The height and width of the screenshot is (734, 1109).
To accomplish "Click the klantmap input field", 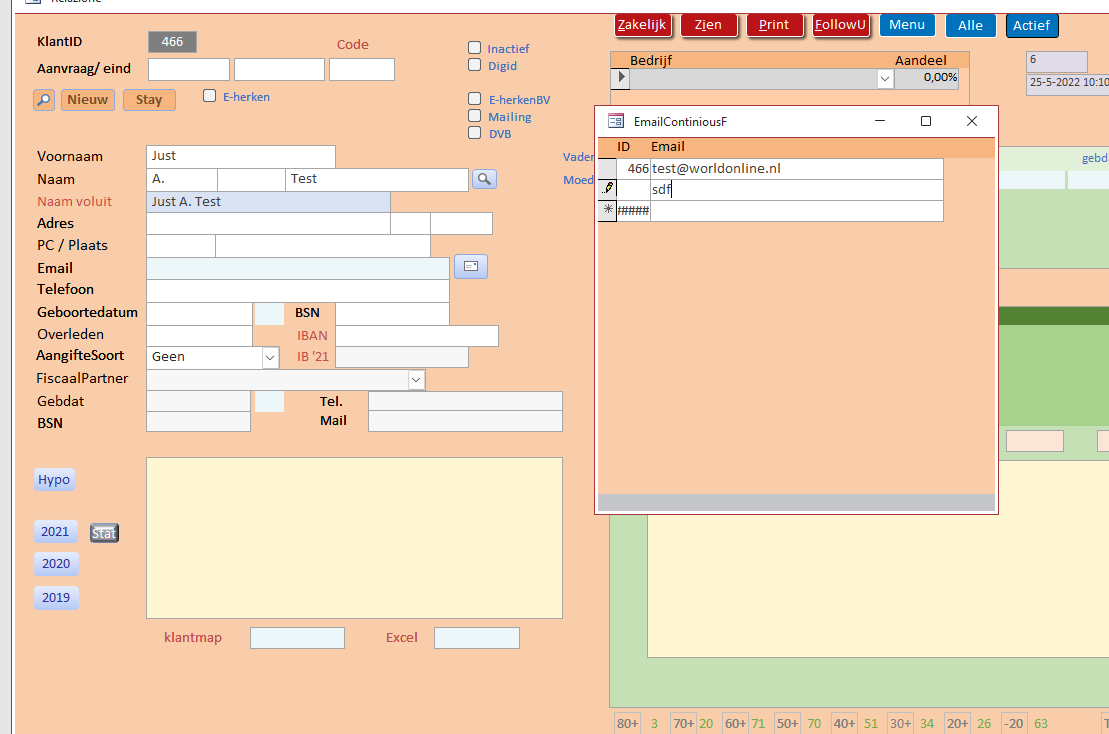I will pyautogui.click(x=297, y=638).
